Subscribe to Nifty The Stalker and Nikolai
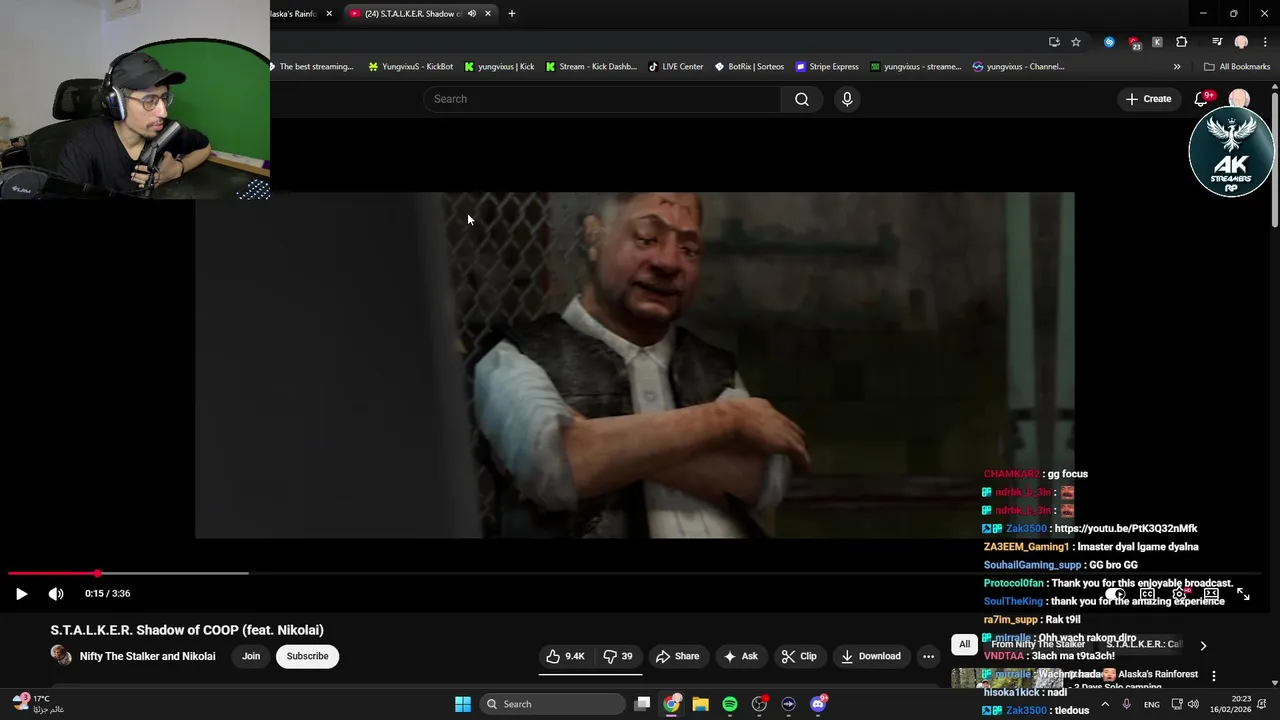Screen dimensions: 1280x720 307,656
